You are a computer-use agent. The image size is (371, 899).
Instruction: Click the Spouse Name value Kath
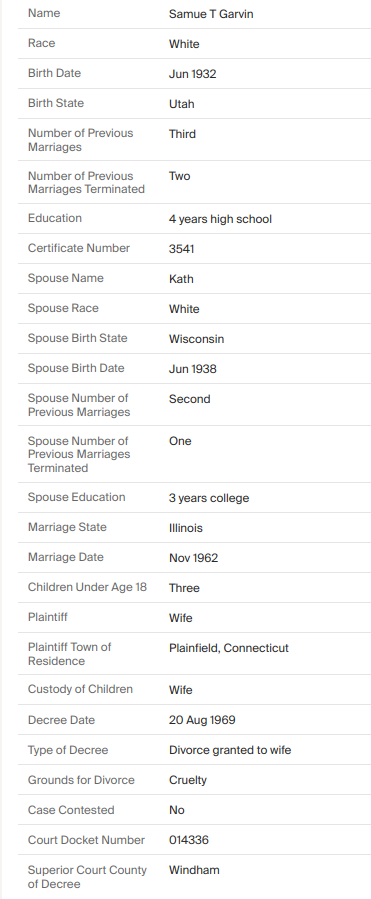tap(181, 279)
